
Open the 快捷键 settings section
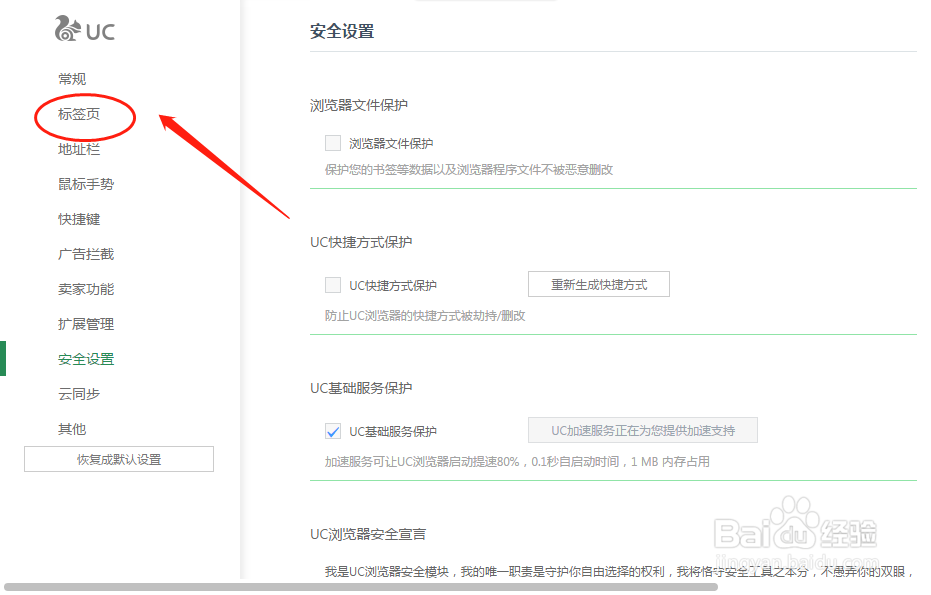click(78, 218)
